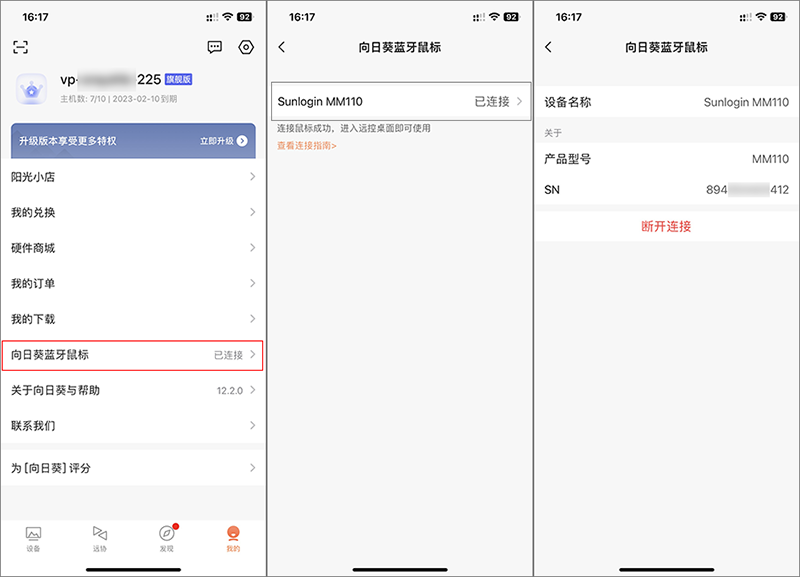The height and width of the screenshot is (577, 800).
Task: Tap battery indicator in right screen status bar
Action: coord(778,17)
